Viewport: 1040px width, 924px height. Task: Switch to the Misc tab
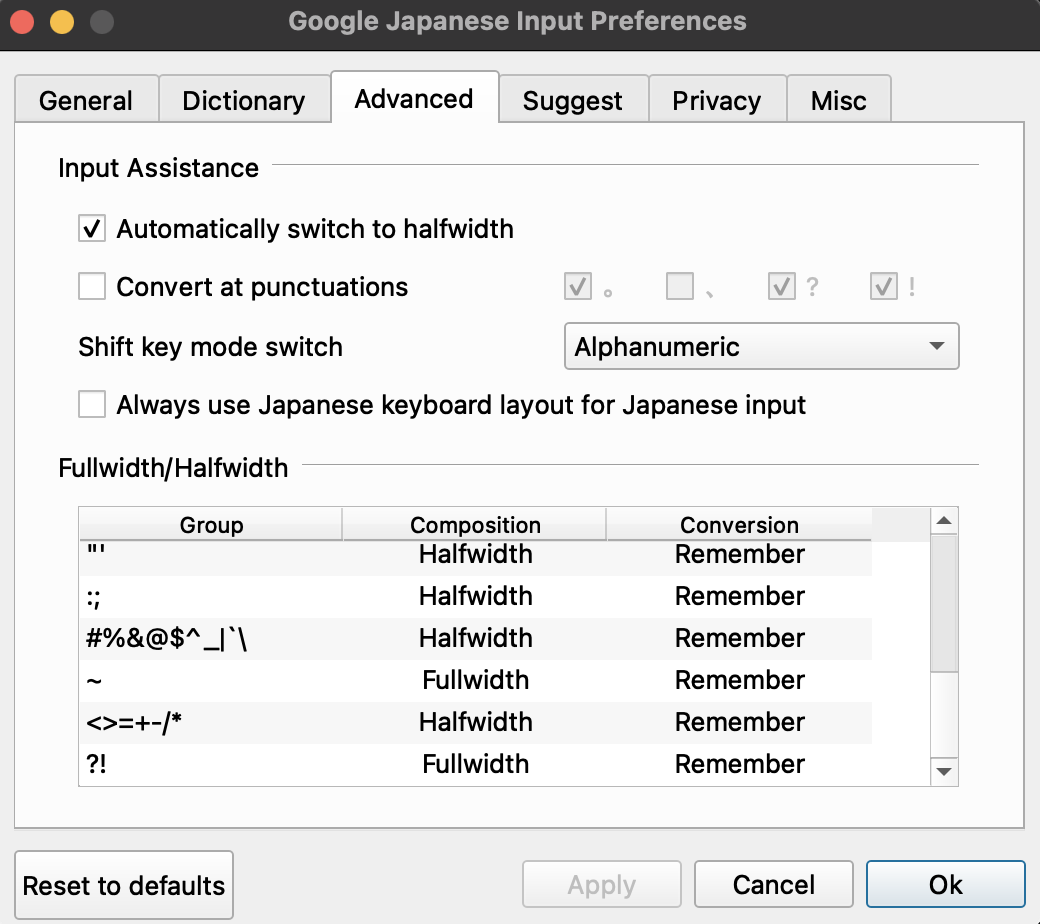[x=838, y=100]
